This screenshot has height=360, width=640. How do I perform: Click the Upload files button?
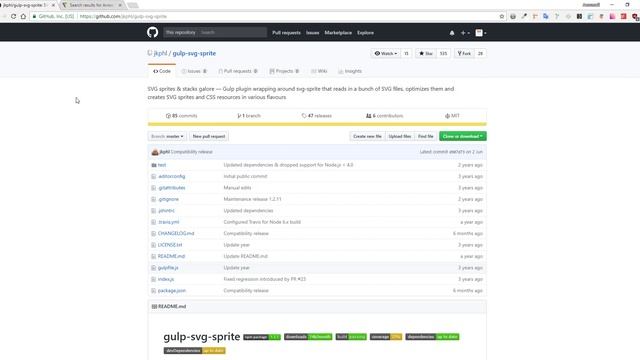click(400, 136)
